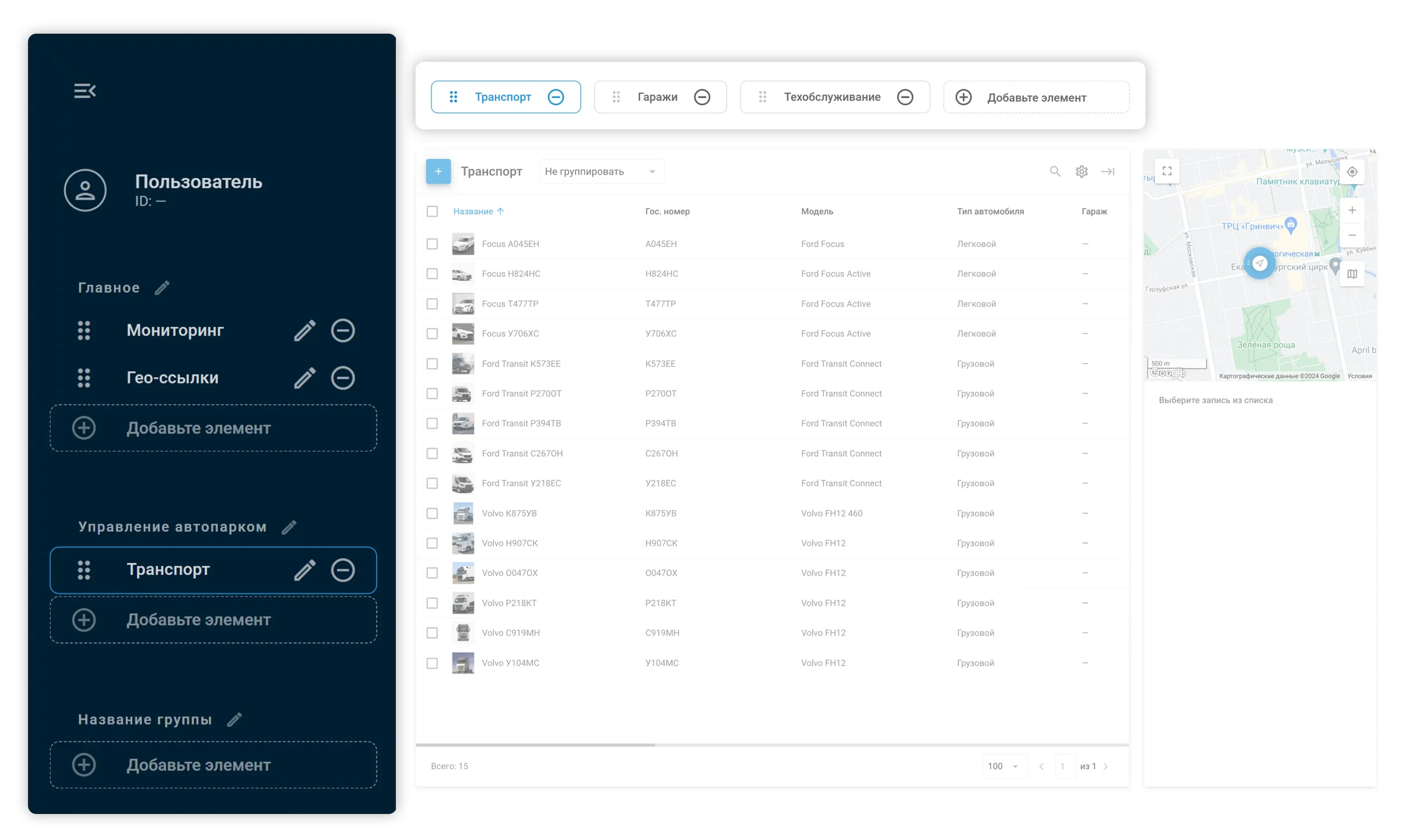This screenshot has width=1405, height=840.
Task: Remove the Транспорт tab with minus icon
Action: point(556,97)
